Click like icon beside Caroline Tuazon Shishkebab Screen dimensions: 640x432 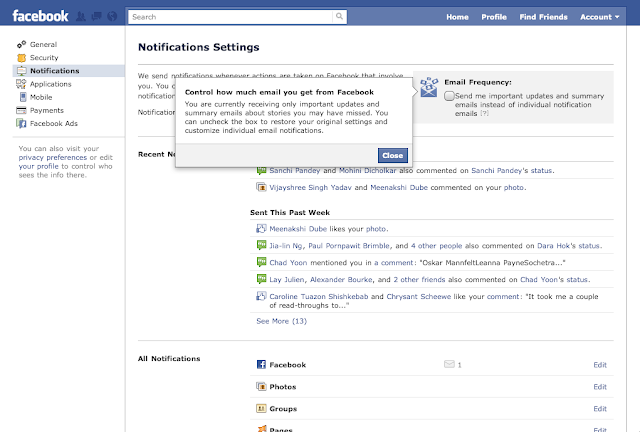pos(261,296)
